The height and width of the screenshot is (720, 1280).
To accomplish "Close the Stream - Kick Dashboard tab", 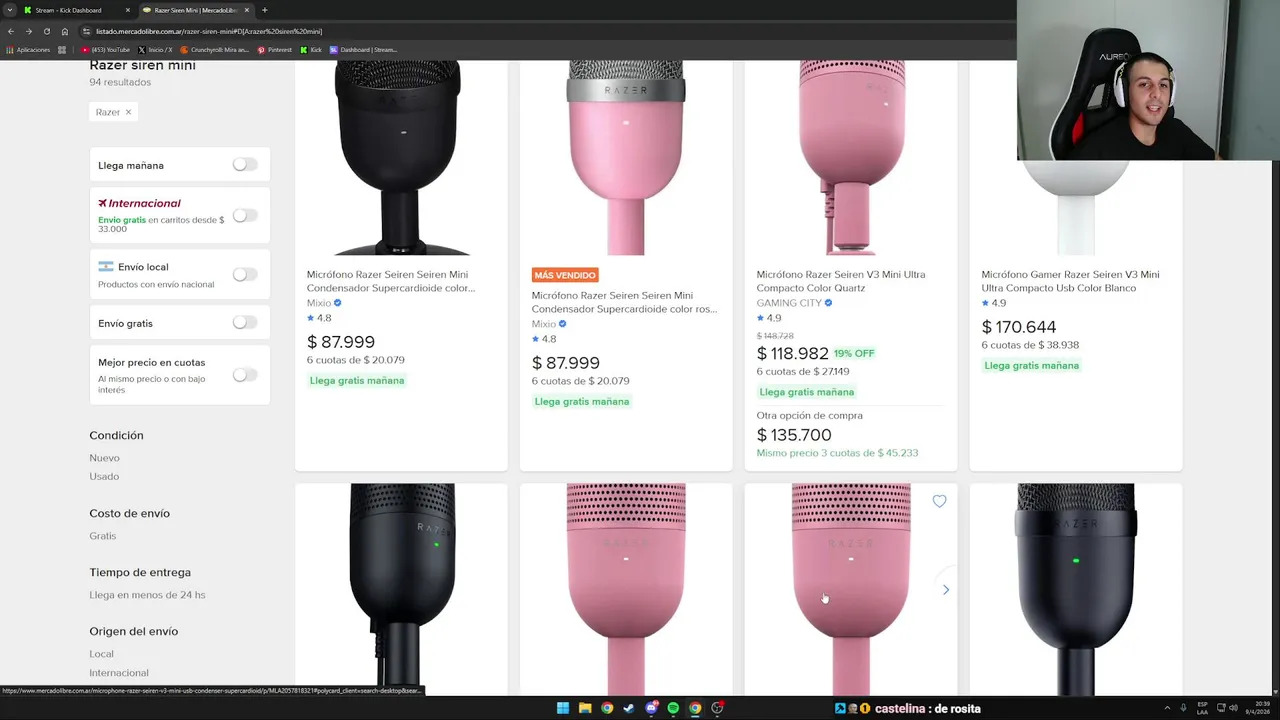I will pyautogui.click(x=127, y=10).
